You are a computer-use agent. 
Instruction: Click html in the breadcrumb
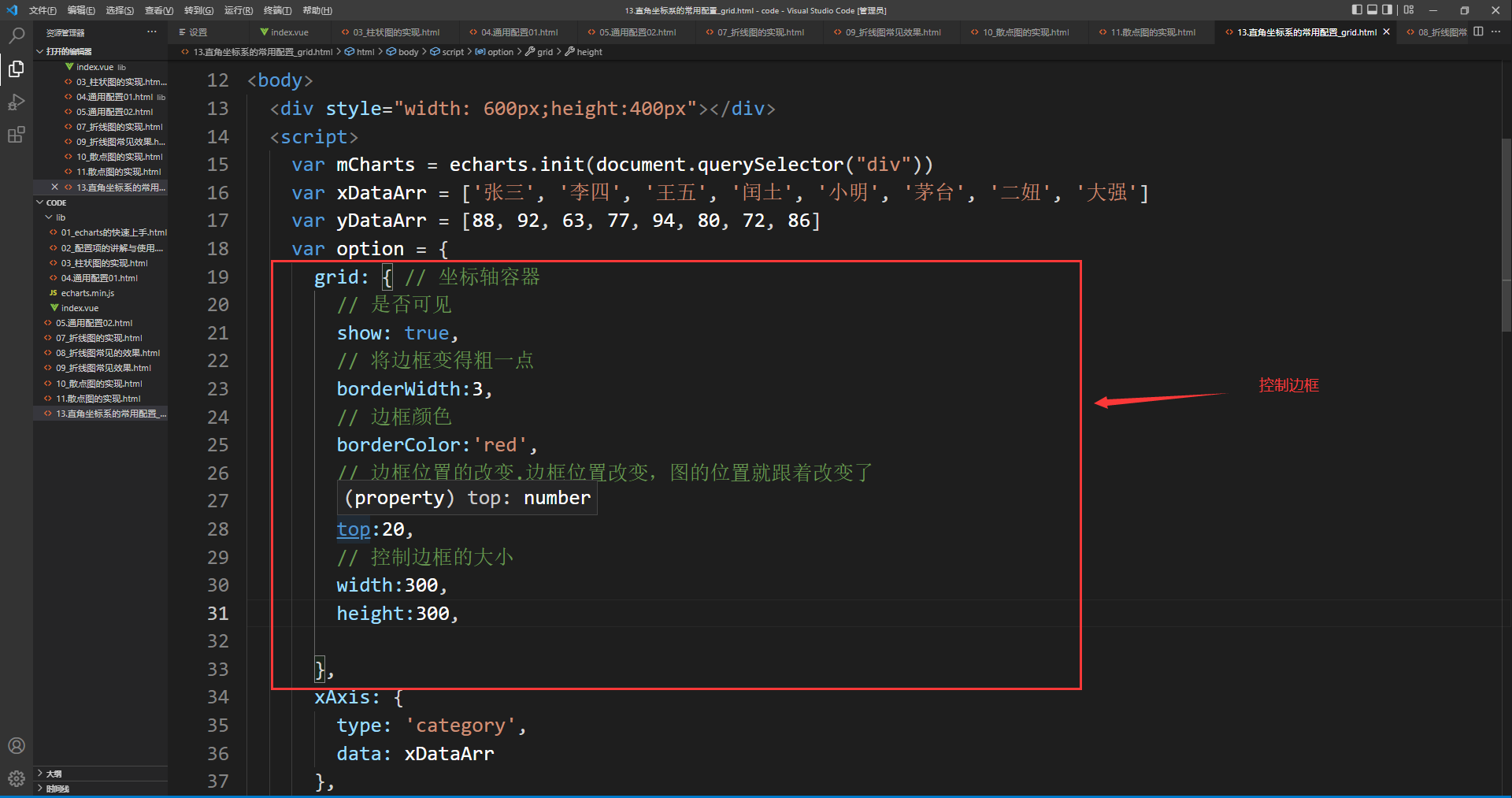365,52
